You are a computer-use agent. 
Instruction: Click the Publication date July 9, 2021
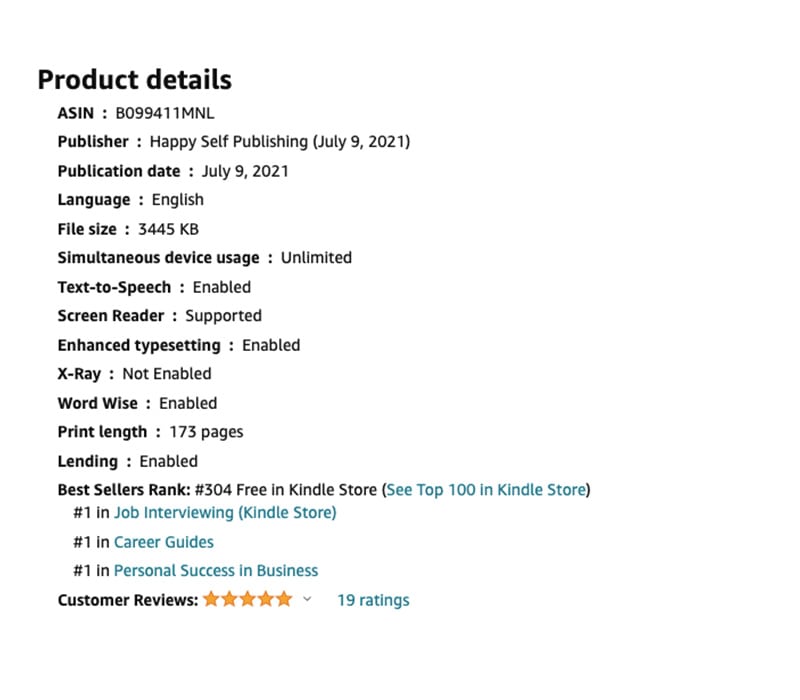coord(245,171)
